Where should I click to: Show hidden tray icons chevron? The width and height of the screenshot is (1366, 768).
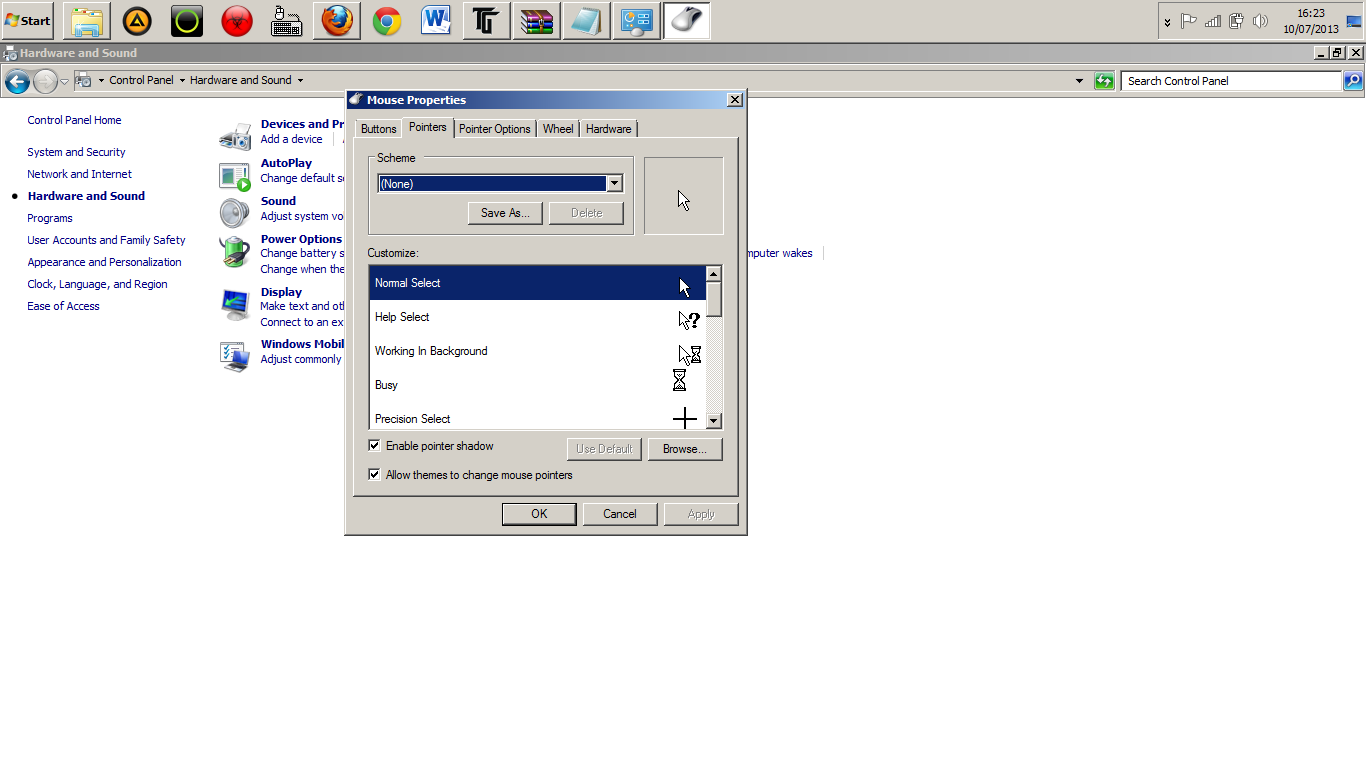point(1167,22)
